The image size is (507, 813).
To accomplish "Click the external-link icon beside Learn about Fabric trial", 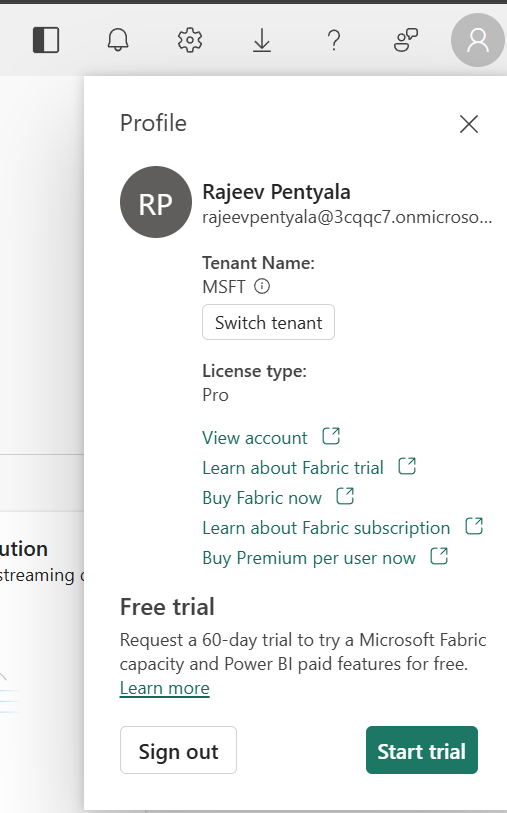I will click(x=407, y=466).
